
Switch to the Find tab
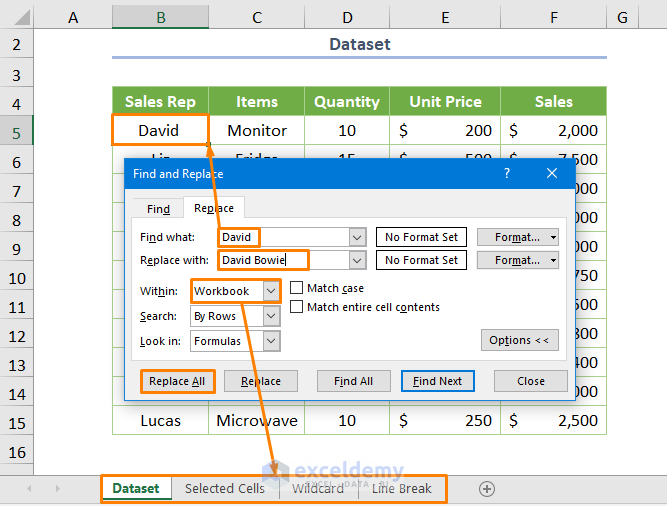[159, 209]
